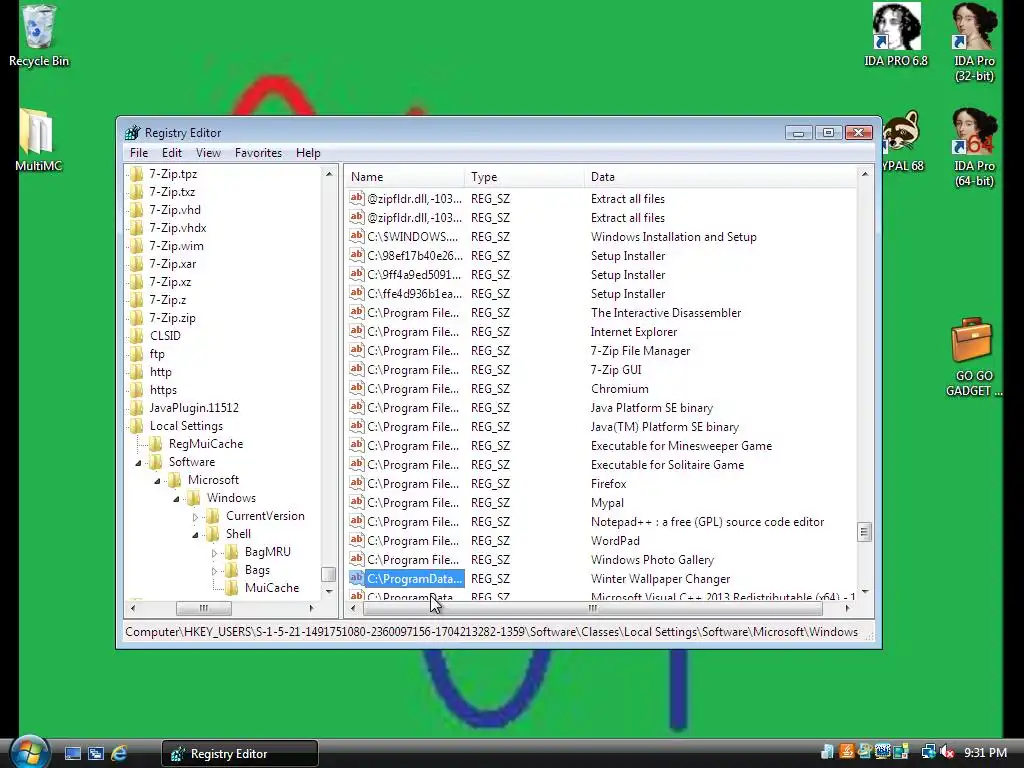Sort values by the Name column header
Image resolution: width=1024 pixels, height=768 pixels.
pyautogui.click(x=405, y=177)
